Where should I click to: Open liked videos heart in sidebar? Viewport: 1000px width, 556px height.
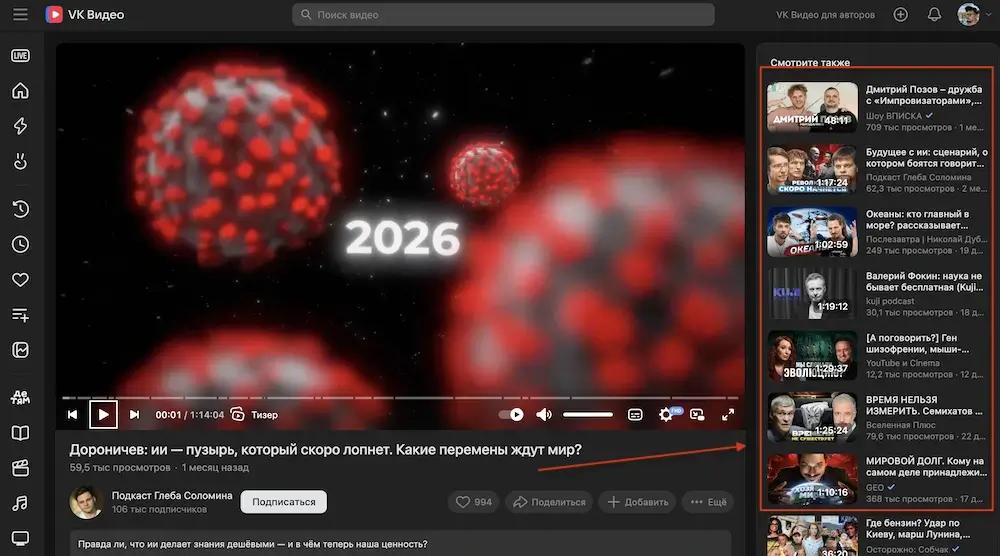(20, 279)
